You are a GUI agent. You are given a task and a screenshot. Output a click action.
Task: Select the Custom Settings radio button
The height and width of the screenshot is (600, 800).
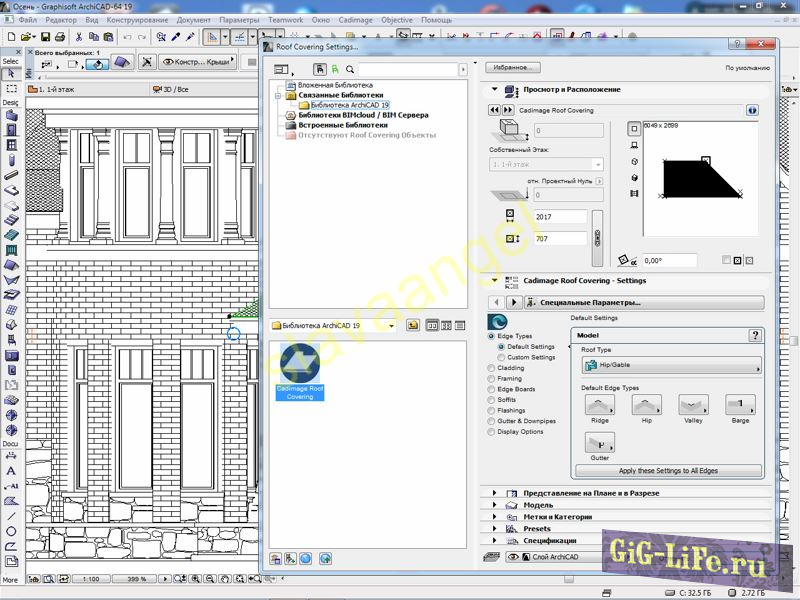(502, 357)
